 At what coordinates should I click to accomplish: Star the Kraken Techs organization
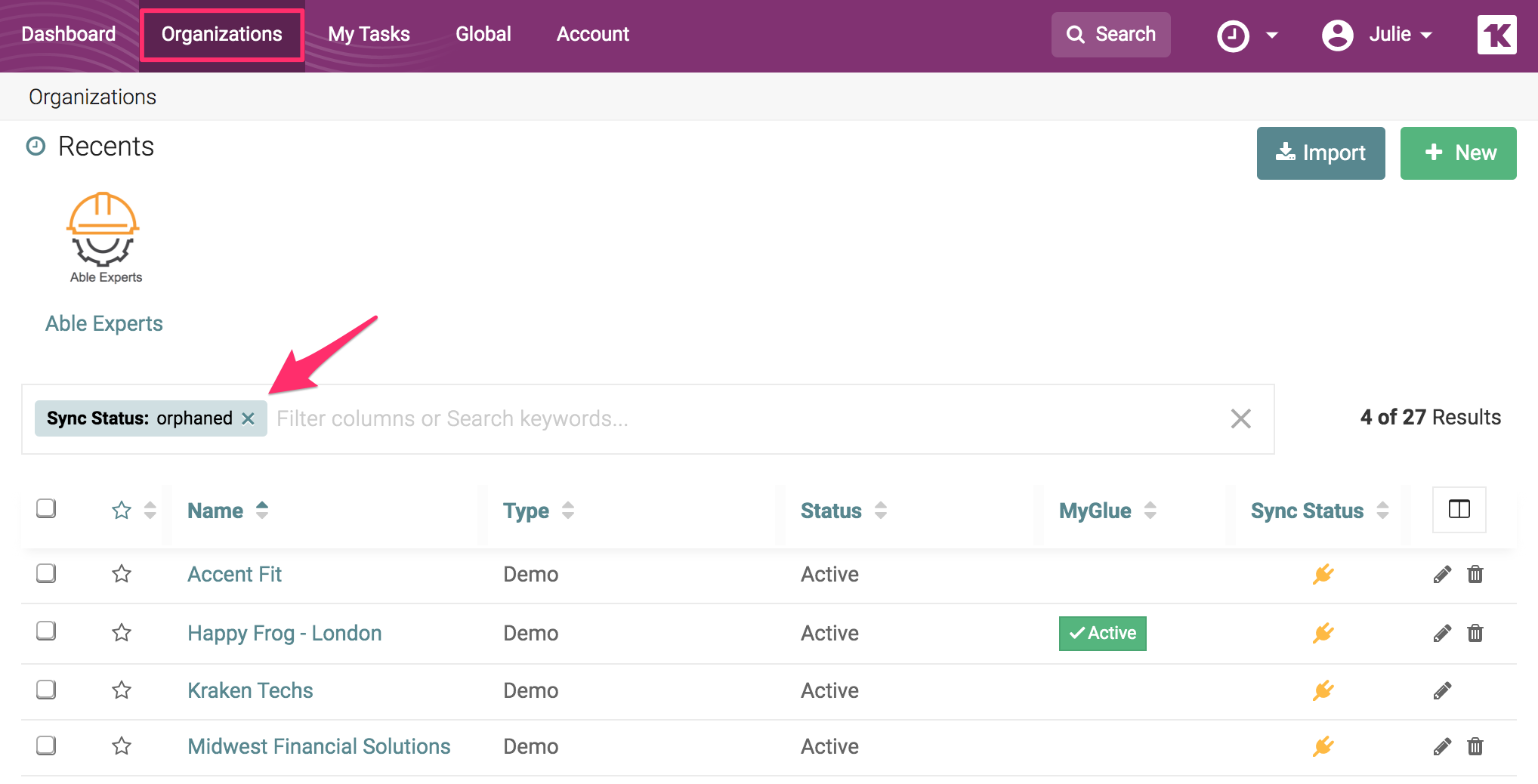click(x=122, y=690)
